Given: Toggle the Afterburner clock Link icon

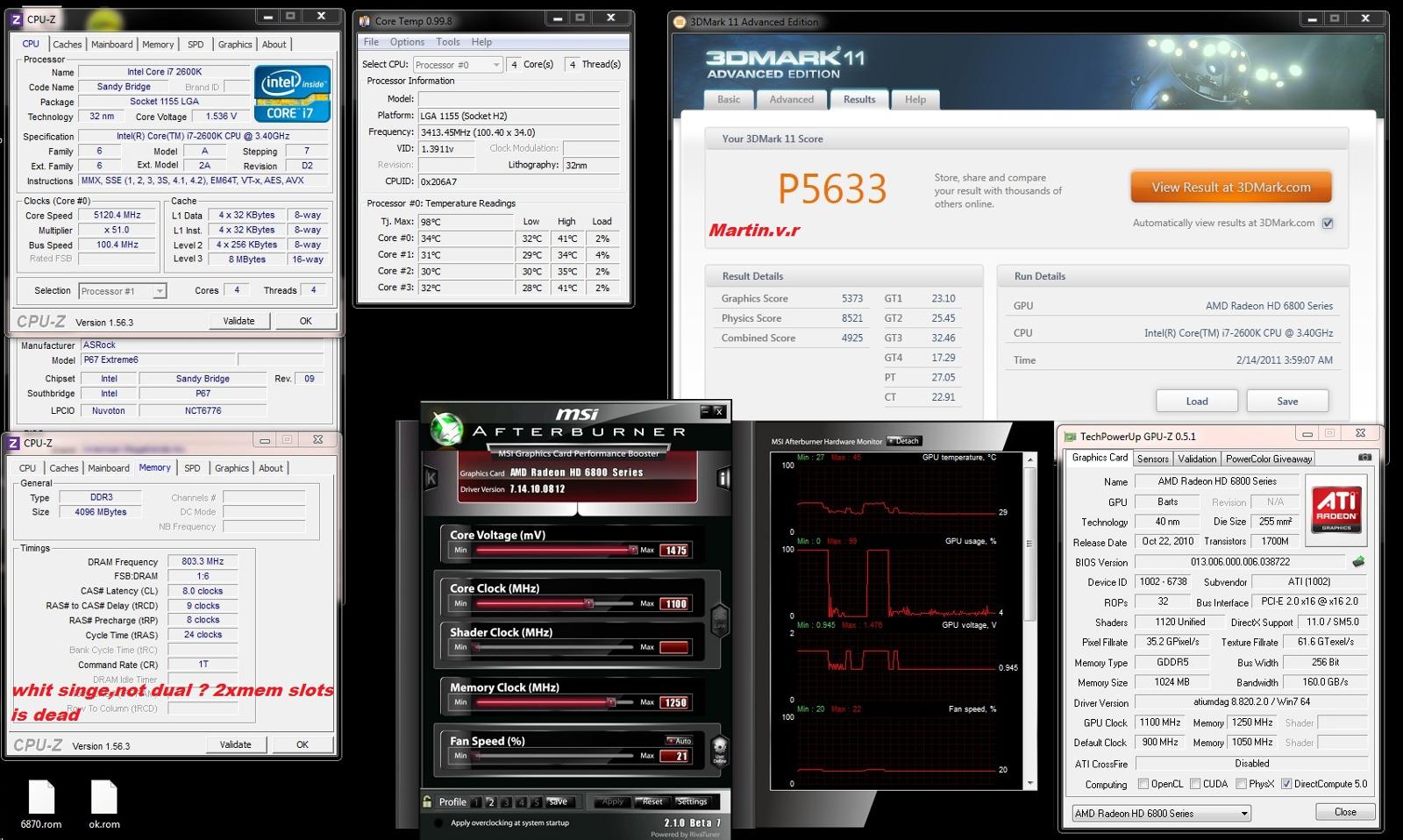Looking at the screenshot, I should pos(720,619).
